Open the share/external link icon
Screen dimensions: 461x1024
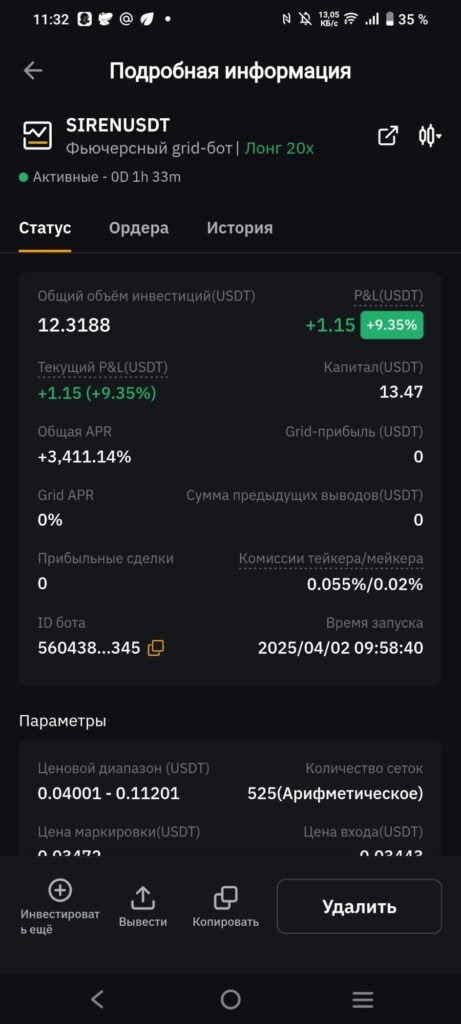(x=387, y=136)
